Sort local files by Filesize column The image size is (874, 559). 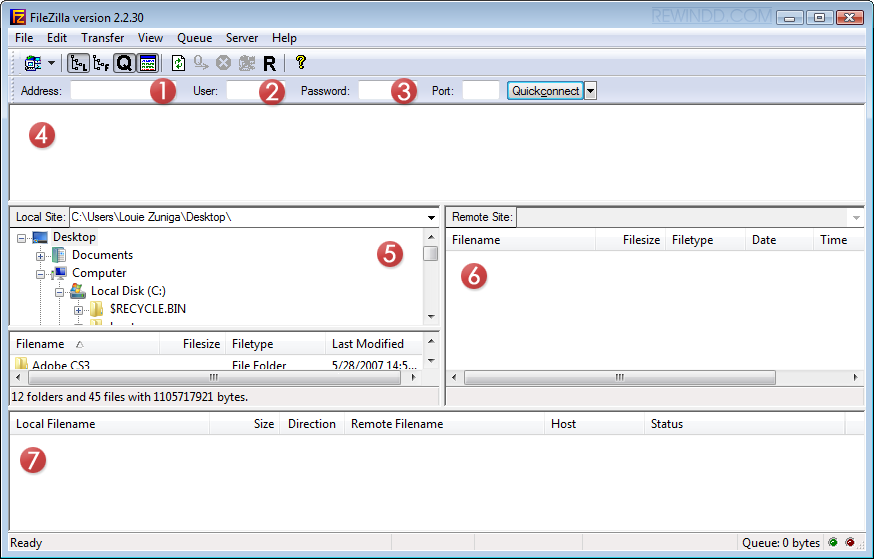coord(193,344)
